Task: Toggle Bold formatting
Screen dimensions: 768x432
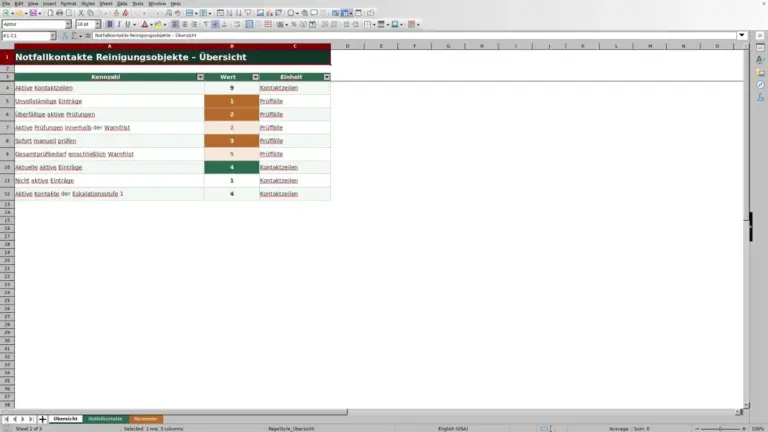Action: click(110, 24)
